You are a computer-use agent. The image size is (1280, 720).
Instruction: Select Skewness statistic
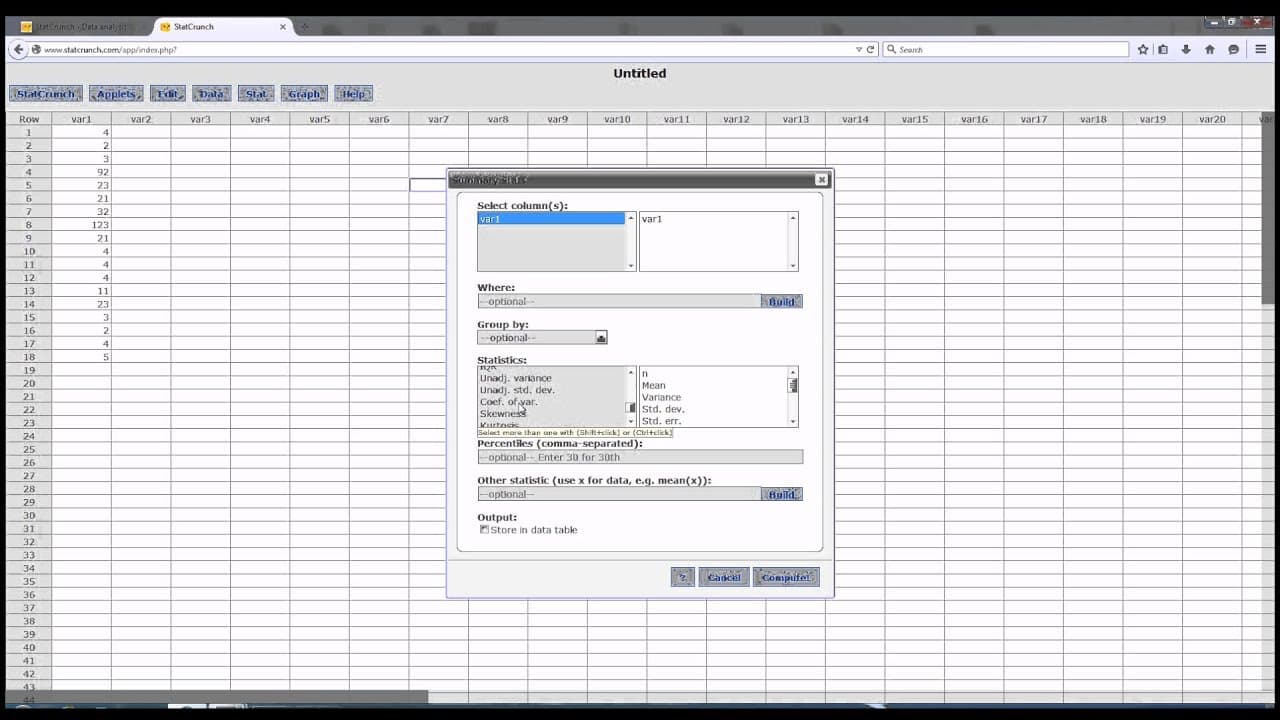[x=502, y=414]
